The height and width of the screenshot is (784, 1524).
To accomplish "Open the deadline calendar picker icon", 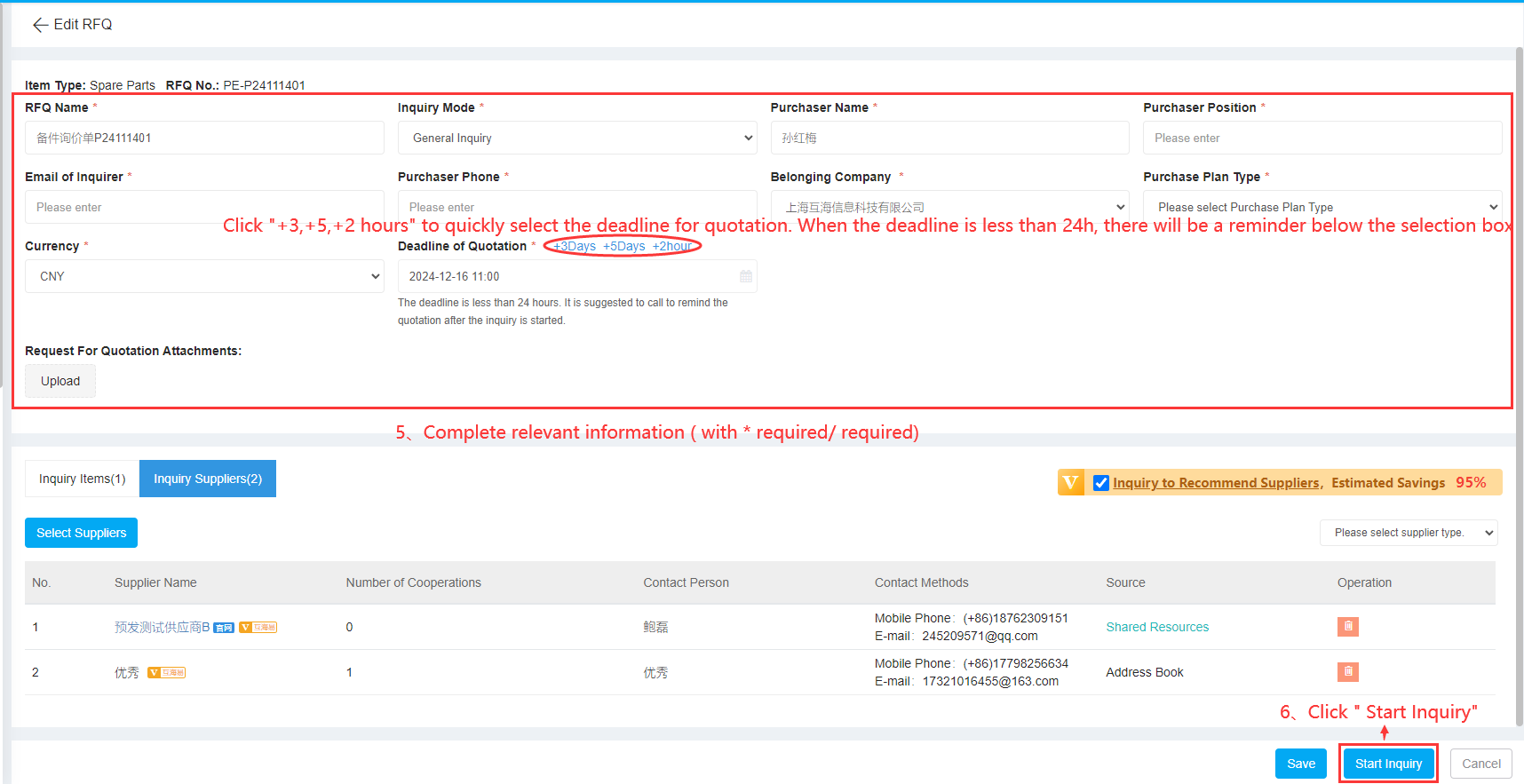I will click(x=746, y=276).
